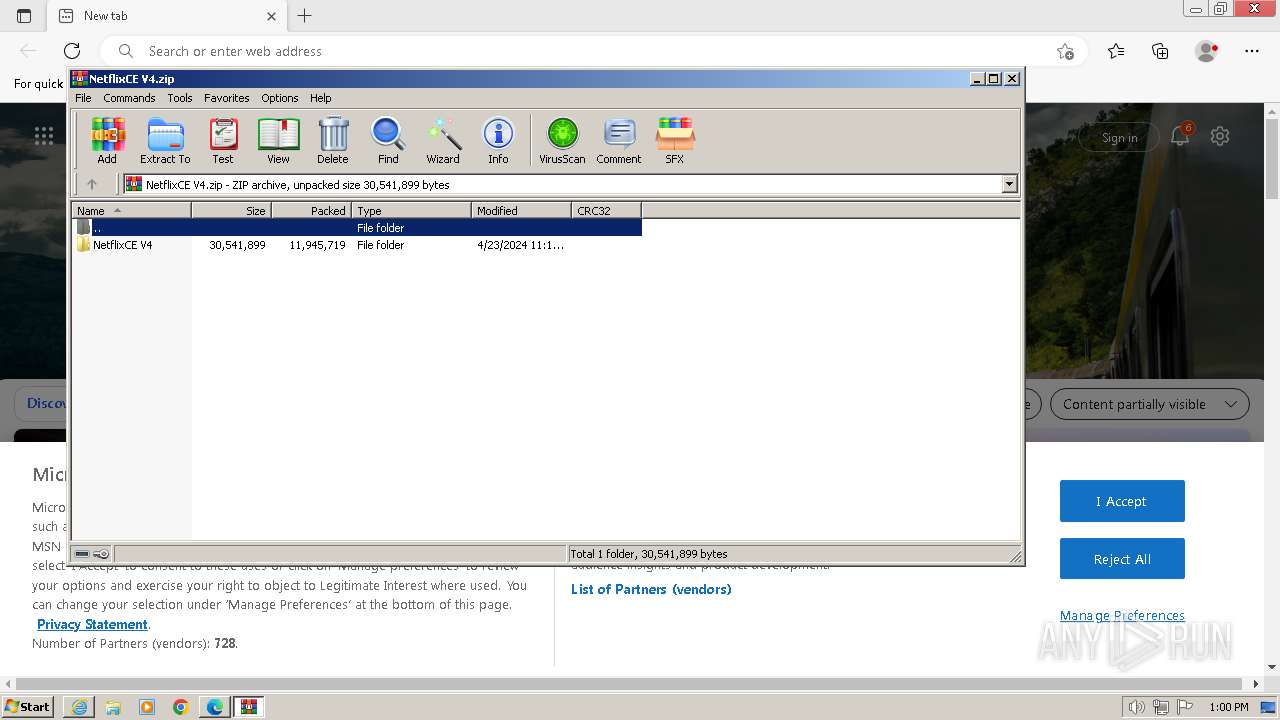
Task: Expand the Content partially visible dropdown
Action: point(1149,404)
